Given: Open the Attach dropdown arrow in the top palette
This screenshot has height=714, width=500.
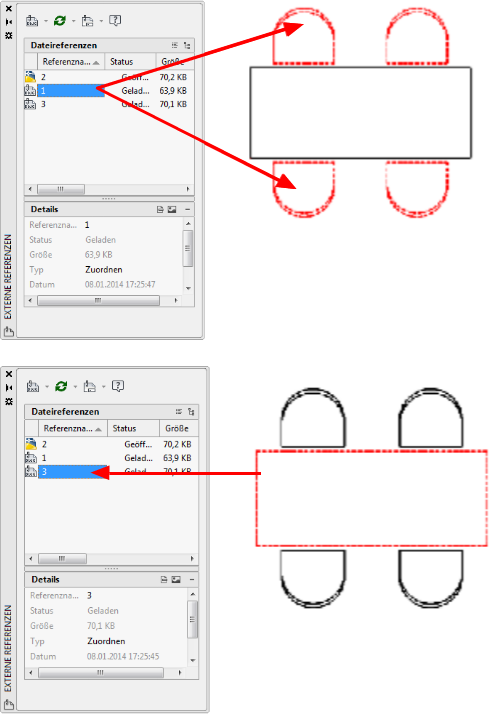Looking at the screenshot, I should tap(46, 21).
